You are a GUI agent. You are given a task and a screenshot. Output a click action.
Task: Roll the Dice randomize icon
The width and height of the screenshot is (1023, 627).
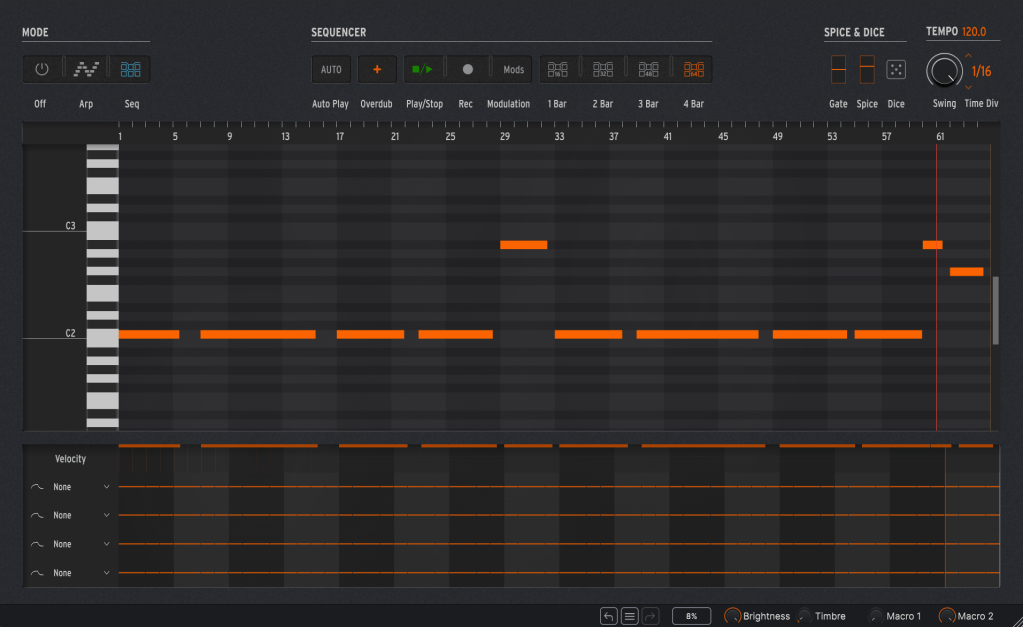click(896, 70)
